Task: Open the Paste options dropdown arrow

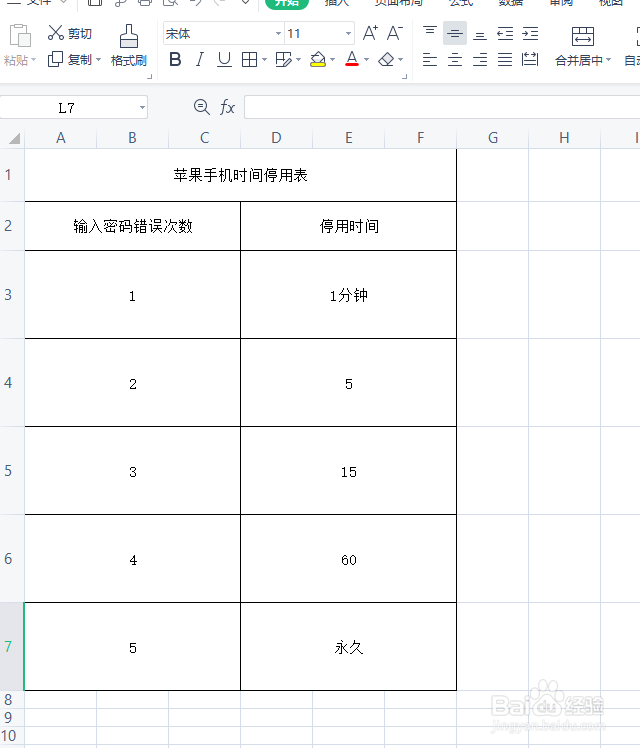Action: tap(33, 60)
